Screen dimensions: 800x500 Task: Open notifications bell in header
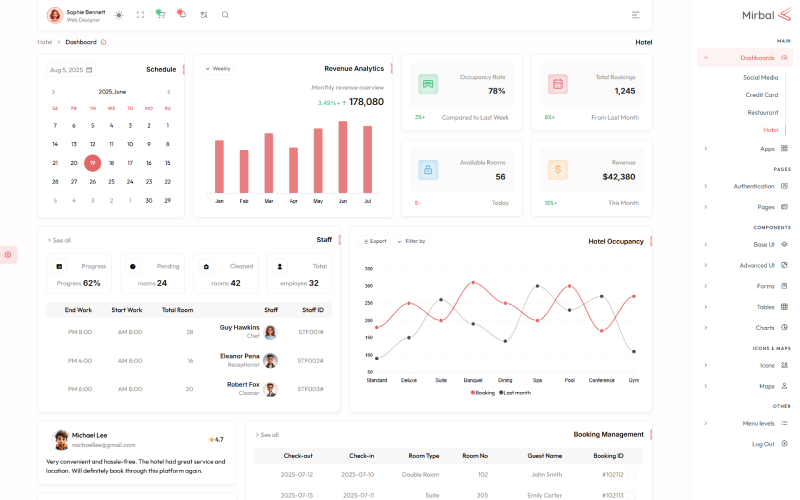click(181, 14)
